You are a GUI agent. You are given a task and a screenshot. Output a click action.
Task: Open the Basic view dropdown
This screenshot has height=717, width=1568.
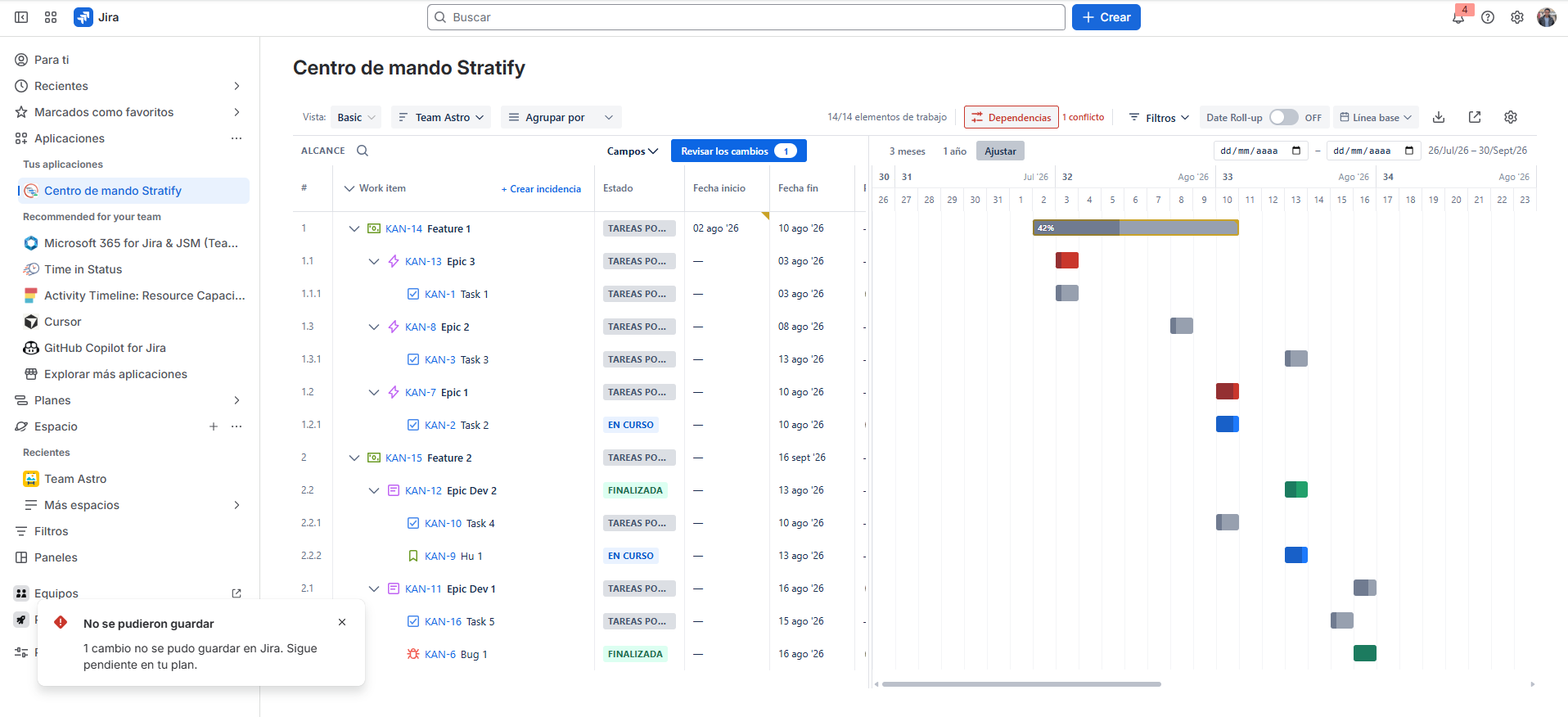pyautogui.click(x=357, y=117)
